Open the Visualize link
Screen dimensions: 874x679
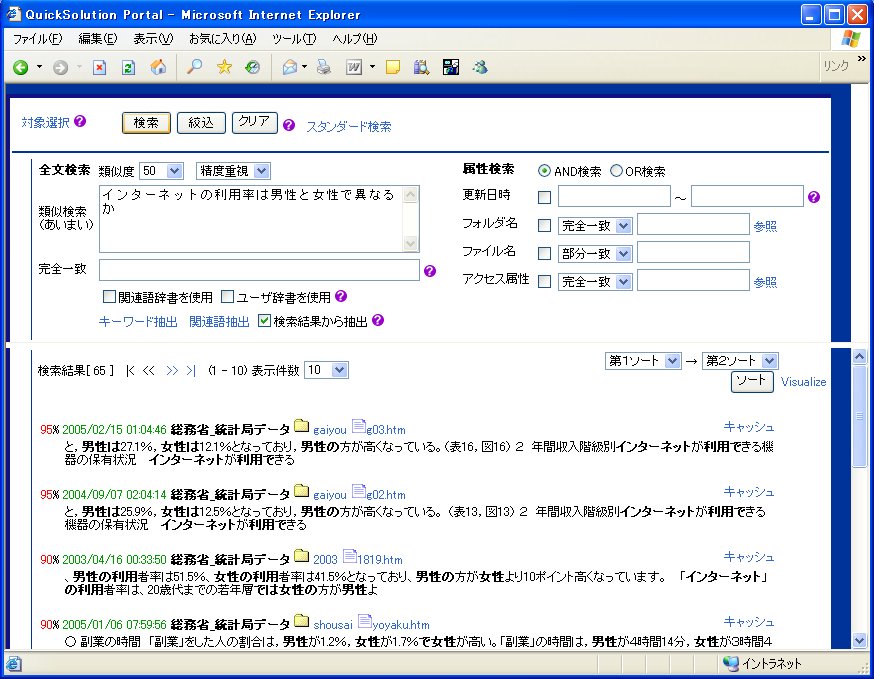pyautogui.click(x=803, y=382)
